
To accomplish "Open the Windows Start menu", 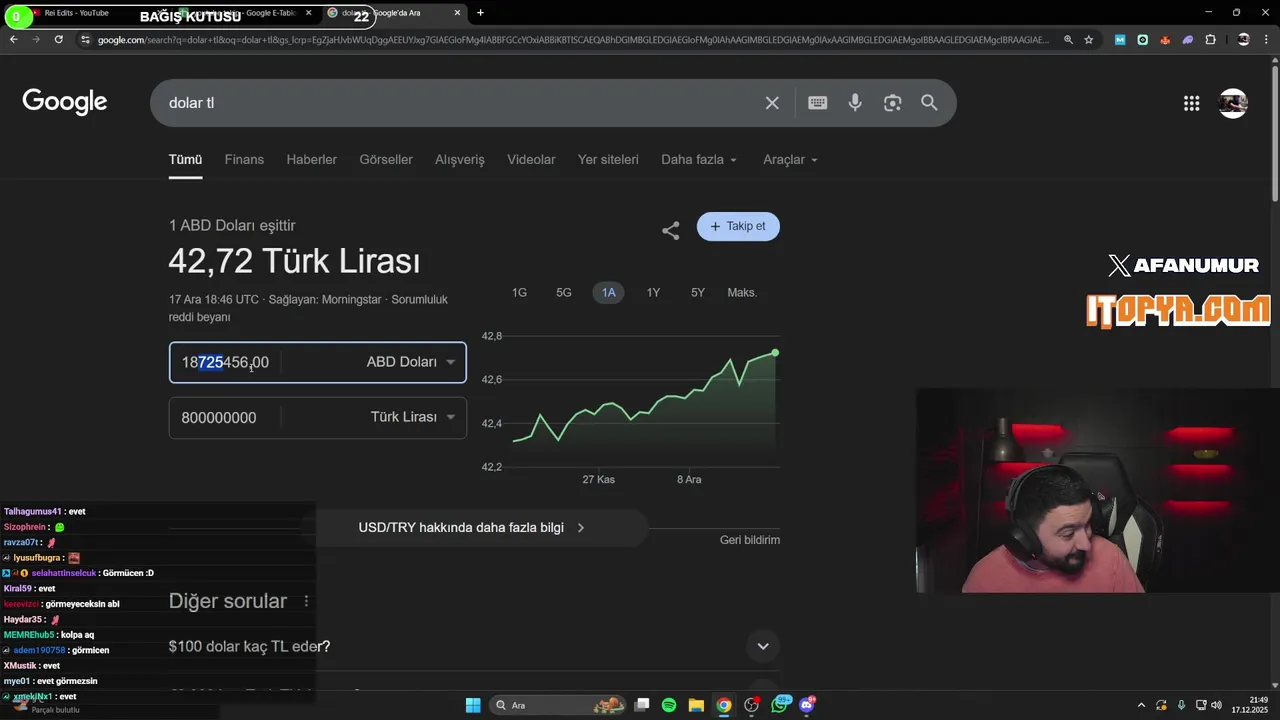I will [473, 705].
